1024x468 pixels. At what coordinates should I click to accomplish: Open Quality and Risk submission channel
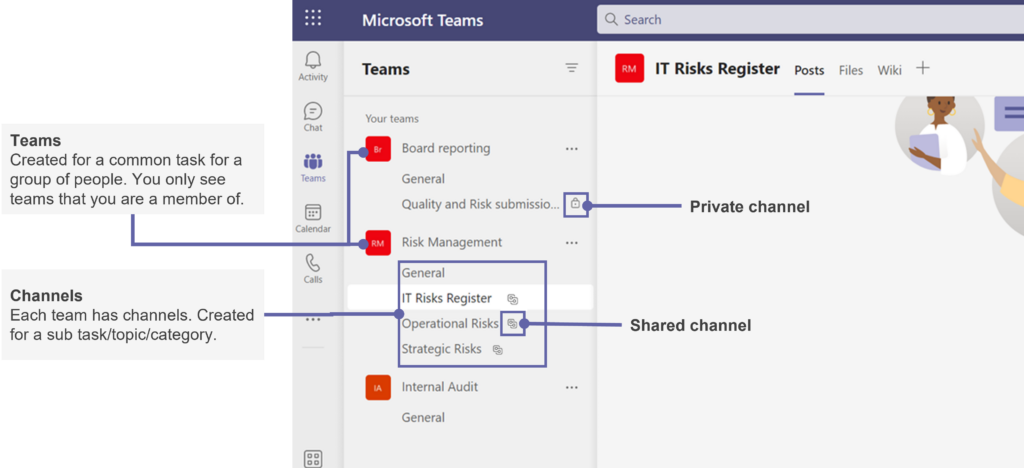tap(481, 204)
